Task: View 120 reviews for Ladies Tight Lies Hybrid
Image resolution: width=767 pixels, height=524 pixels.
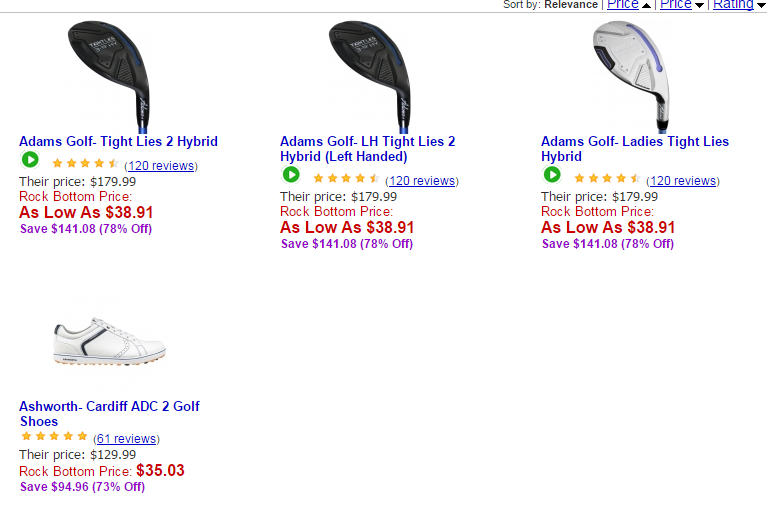Action: 682,181
